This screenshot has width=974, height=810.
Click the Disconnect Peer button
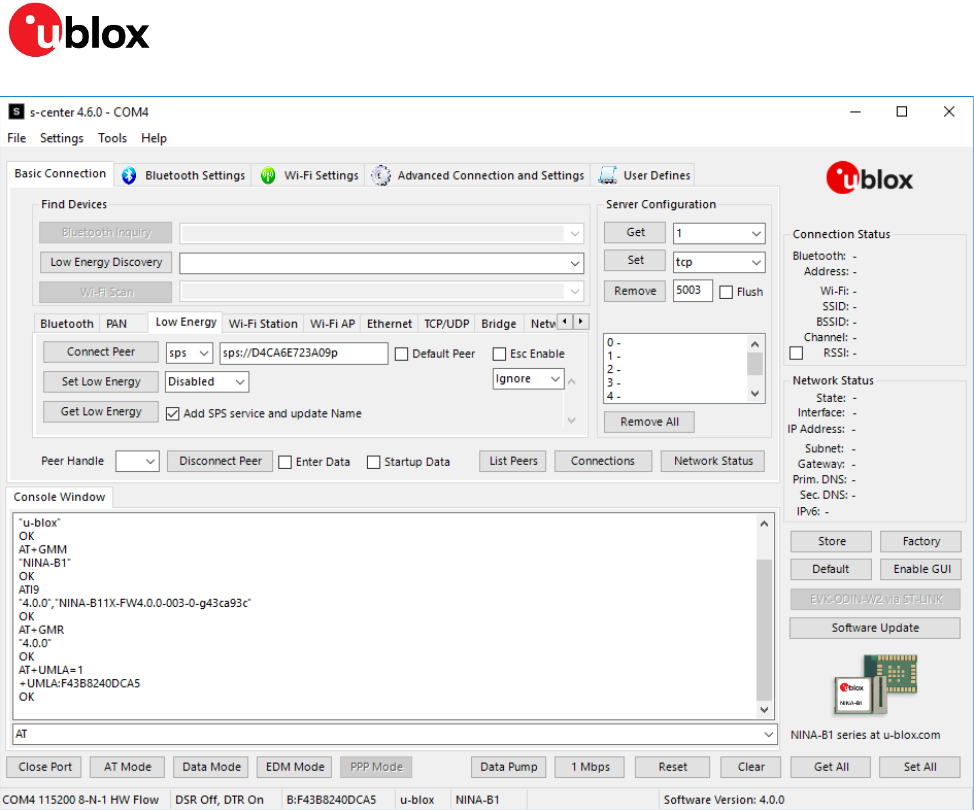220,462
